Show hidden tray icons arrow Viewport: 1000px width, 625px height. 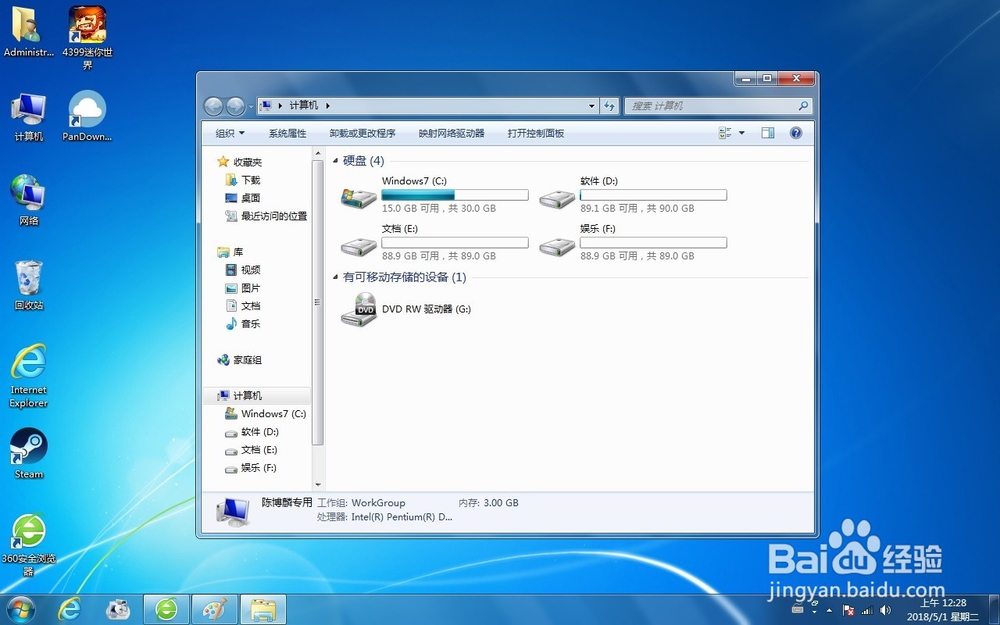pos(830,610)
